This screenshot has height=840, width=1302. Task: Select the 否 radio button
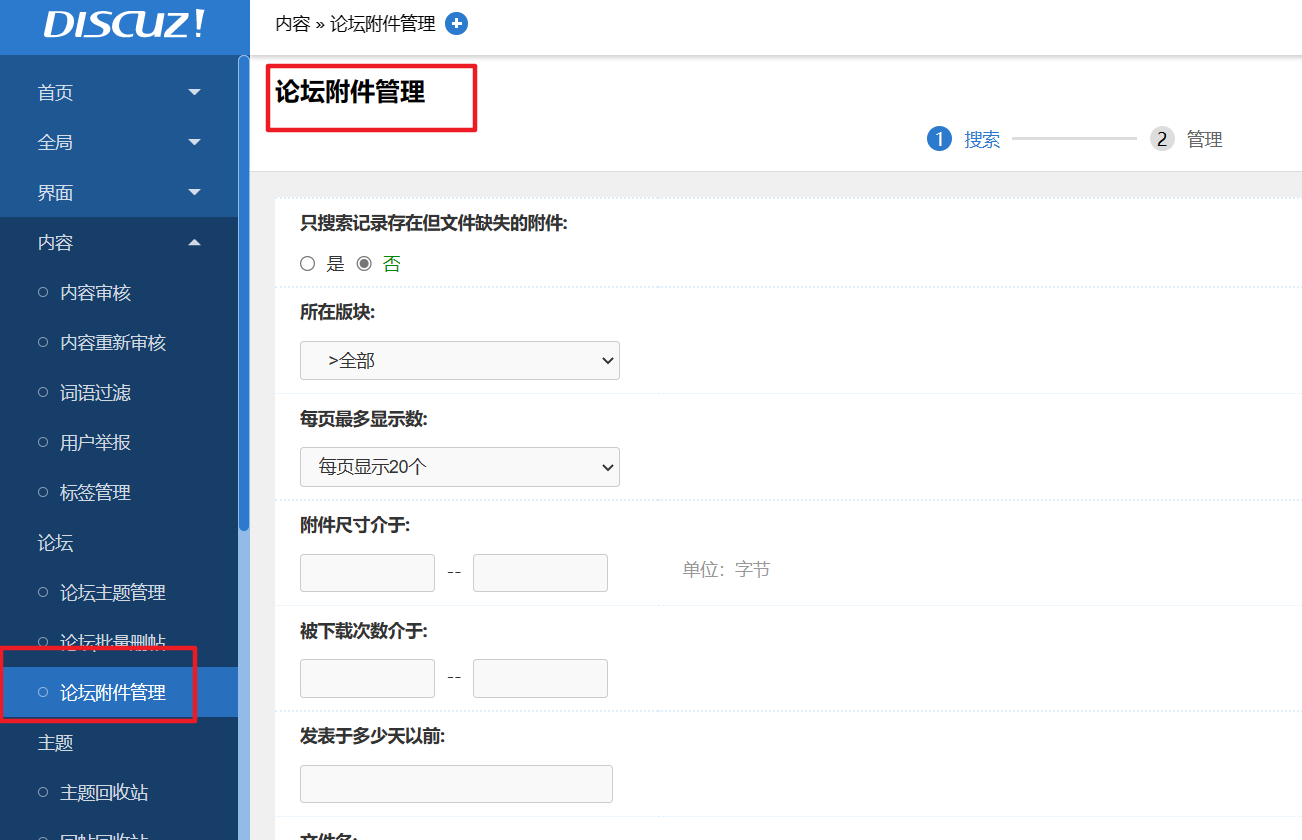(364, 264)
